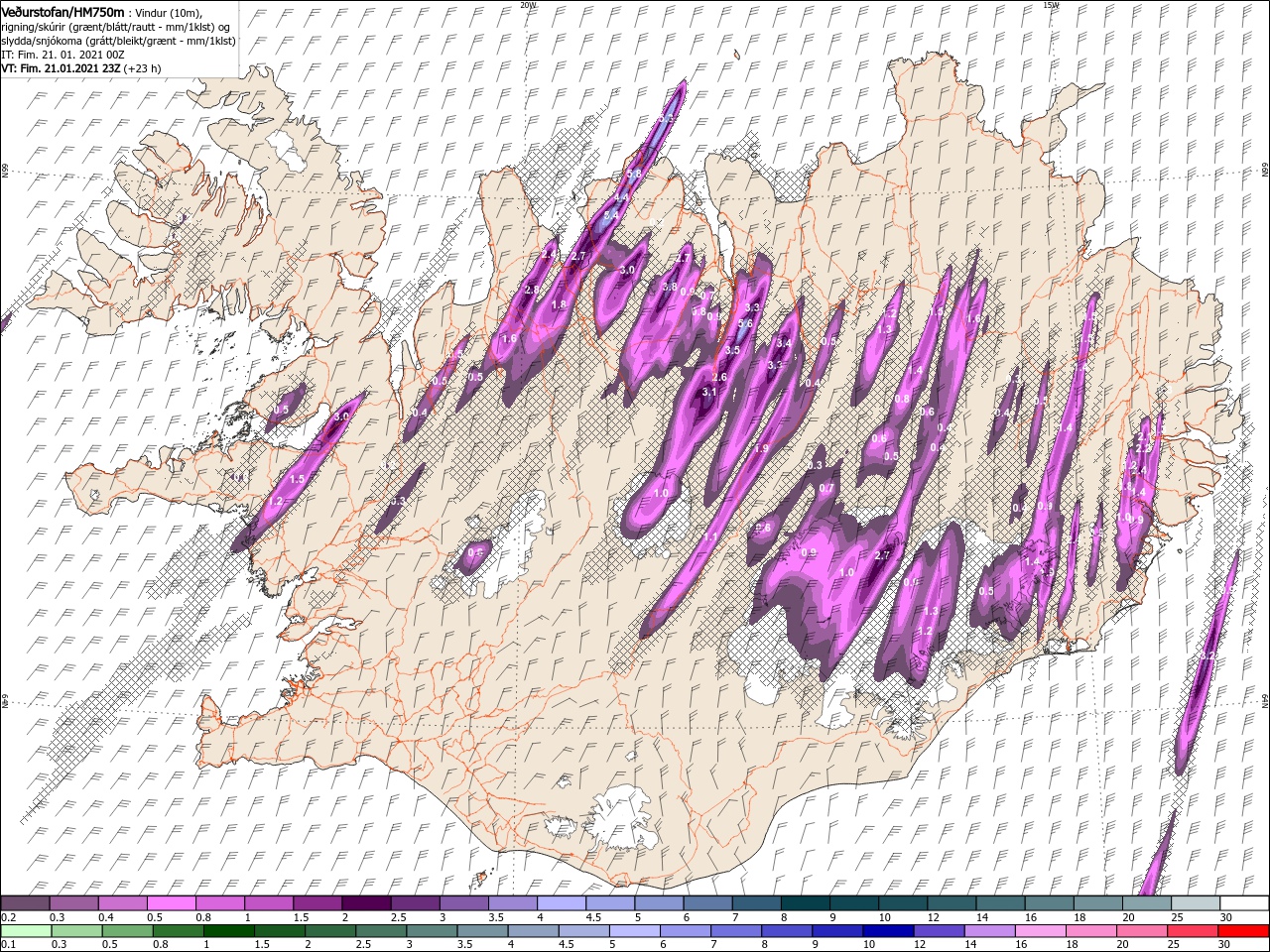
Task: Click the 2.8 precipitation value on the map
Action: point(531,290)
